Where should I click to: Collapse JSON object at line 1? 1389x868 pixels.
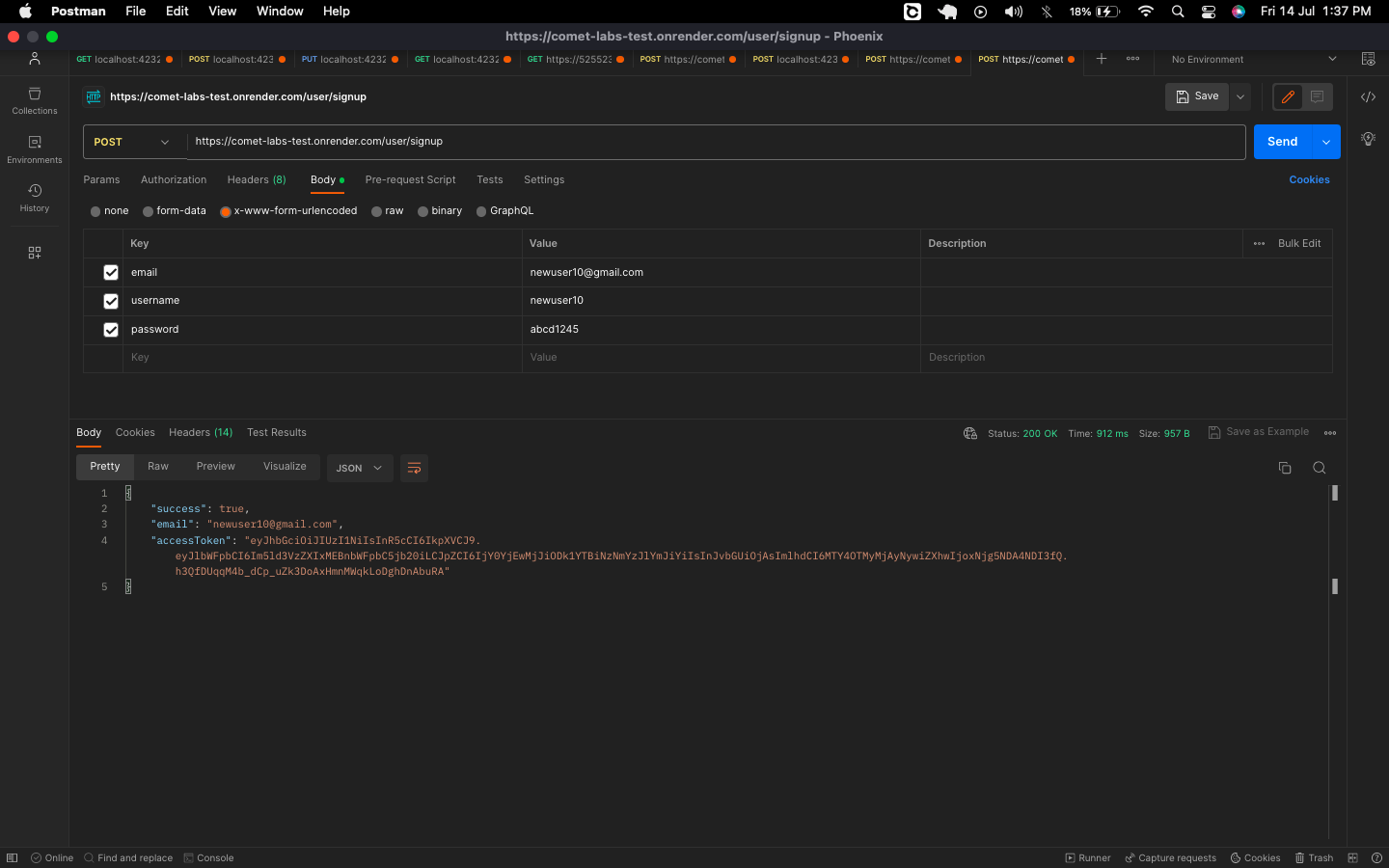pyautogui.click(x=127, y=493)
